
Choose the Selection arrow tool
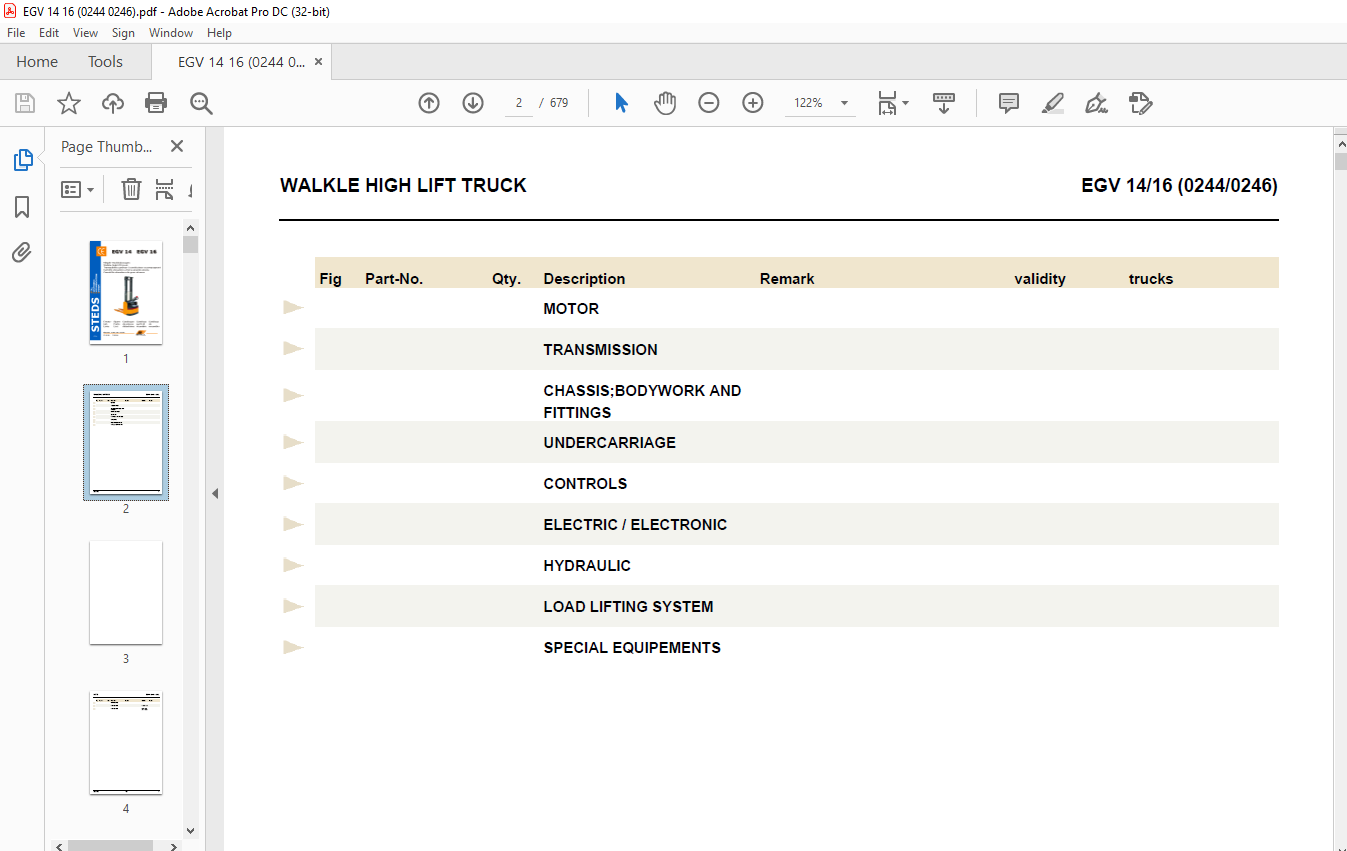coord(621,103)
